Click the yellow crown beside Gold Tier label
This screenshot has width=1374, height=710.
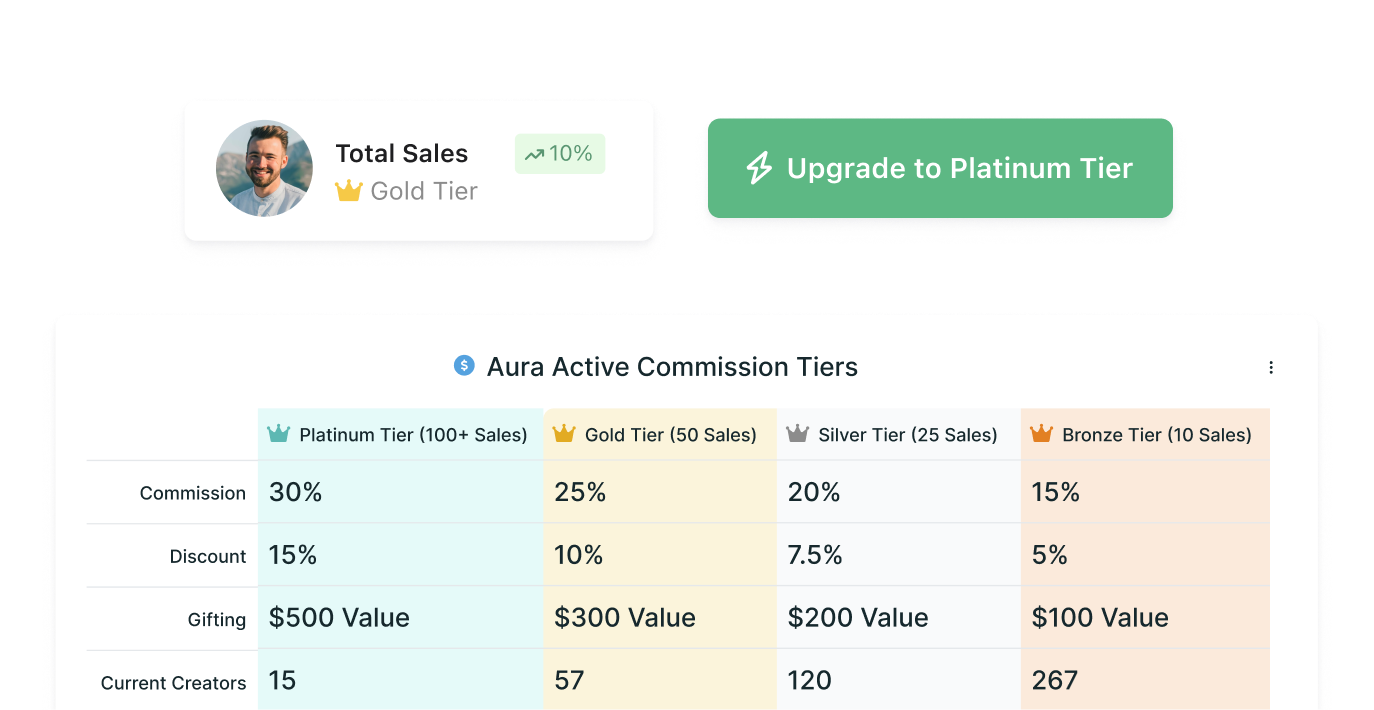(x=348, y=191)
